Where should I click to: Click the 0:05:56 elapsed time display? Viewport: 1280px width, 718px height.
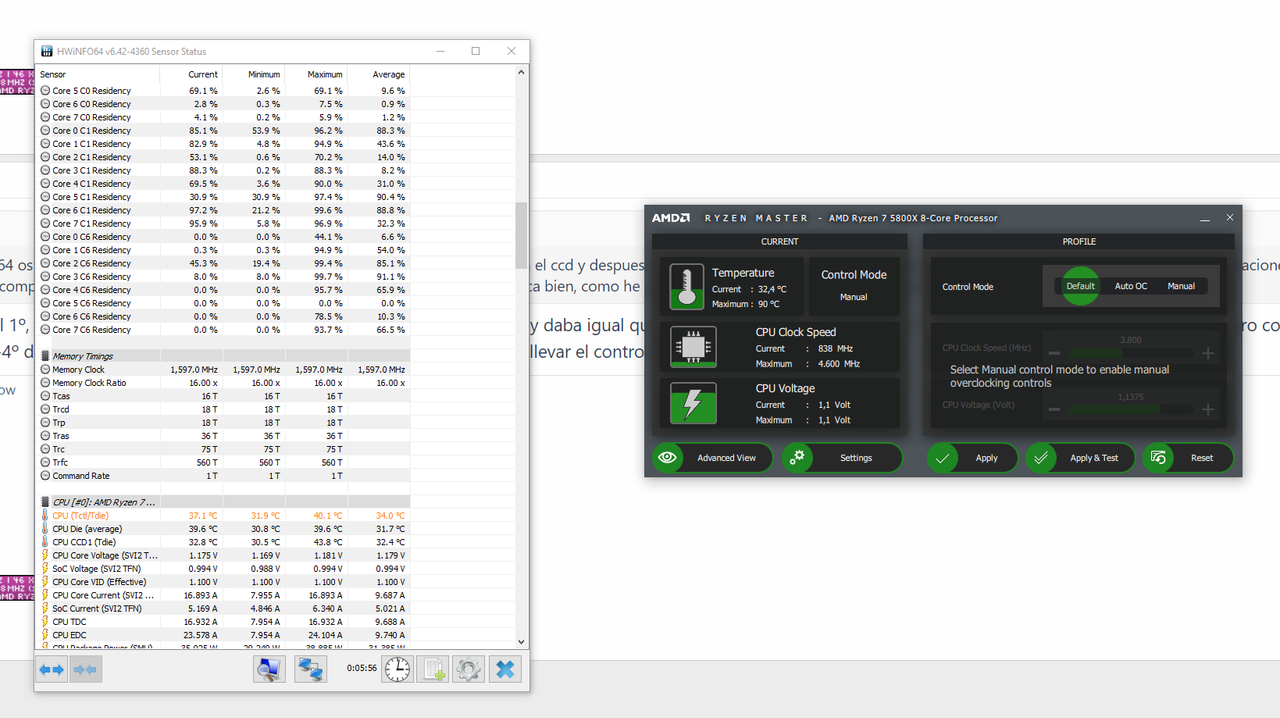click(x=362, y=668)
